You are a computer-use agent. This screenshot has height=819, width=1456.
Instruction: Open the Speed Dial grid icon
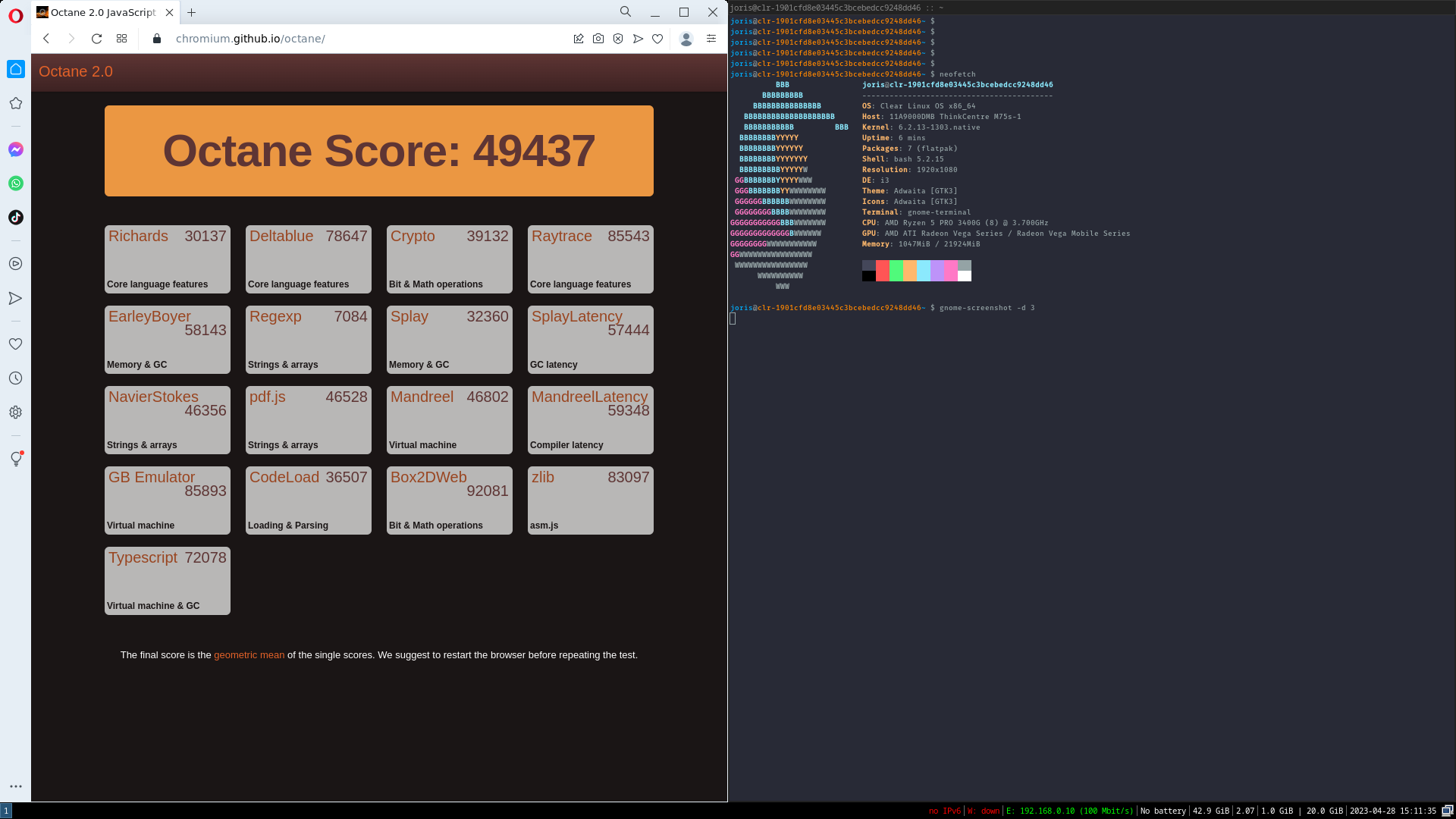click(121, 39)
